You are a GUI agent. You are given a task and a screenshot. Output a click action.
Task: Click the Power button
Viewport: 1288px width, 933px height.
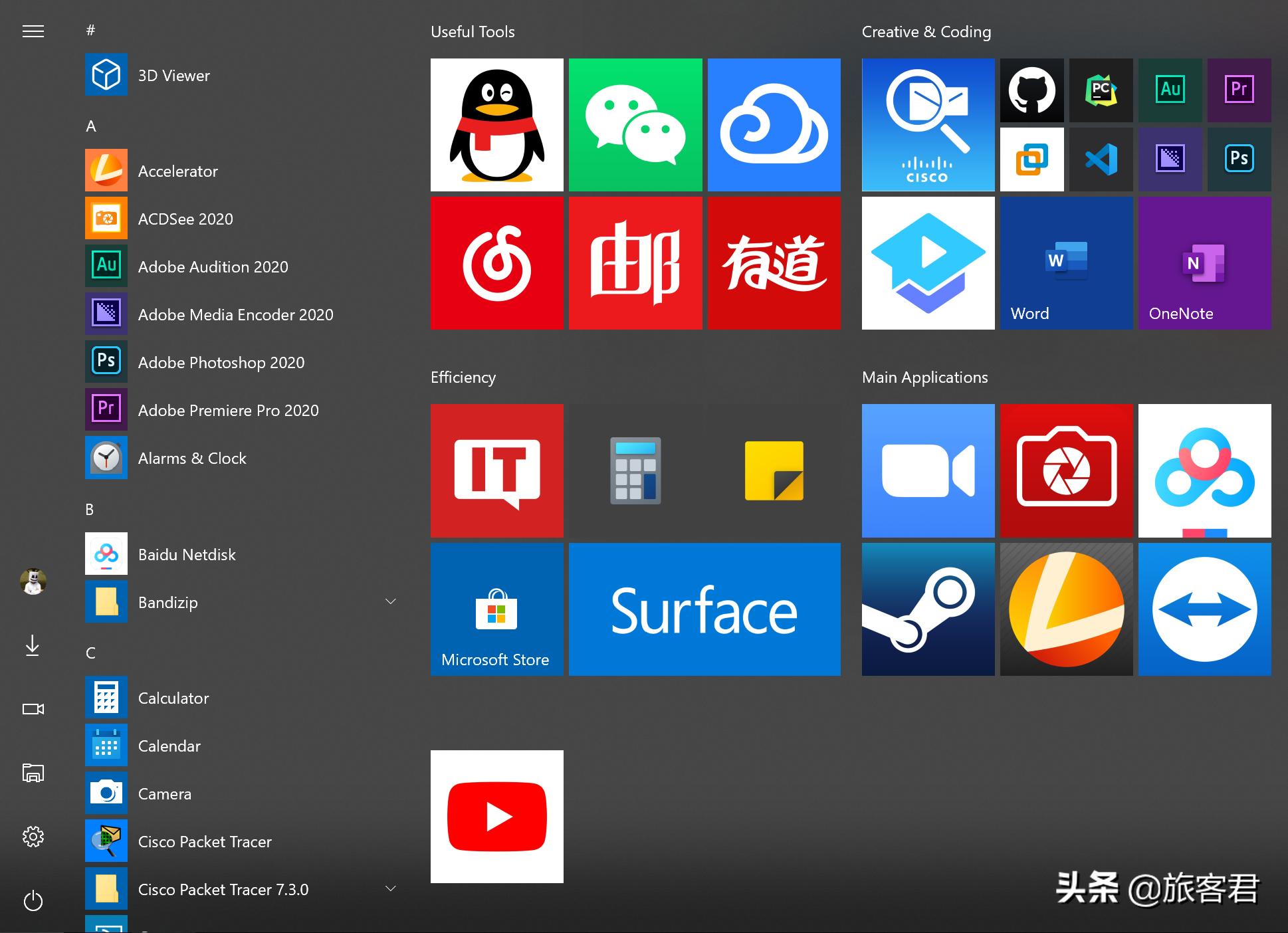33,901
